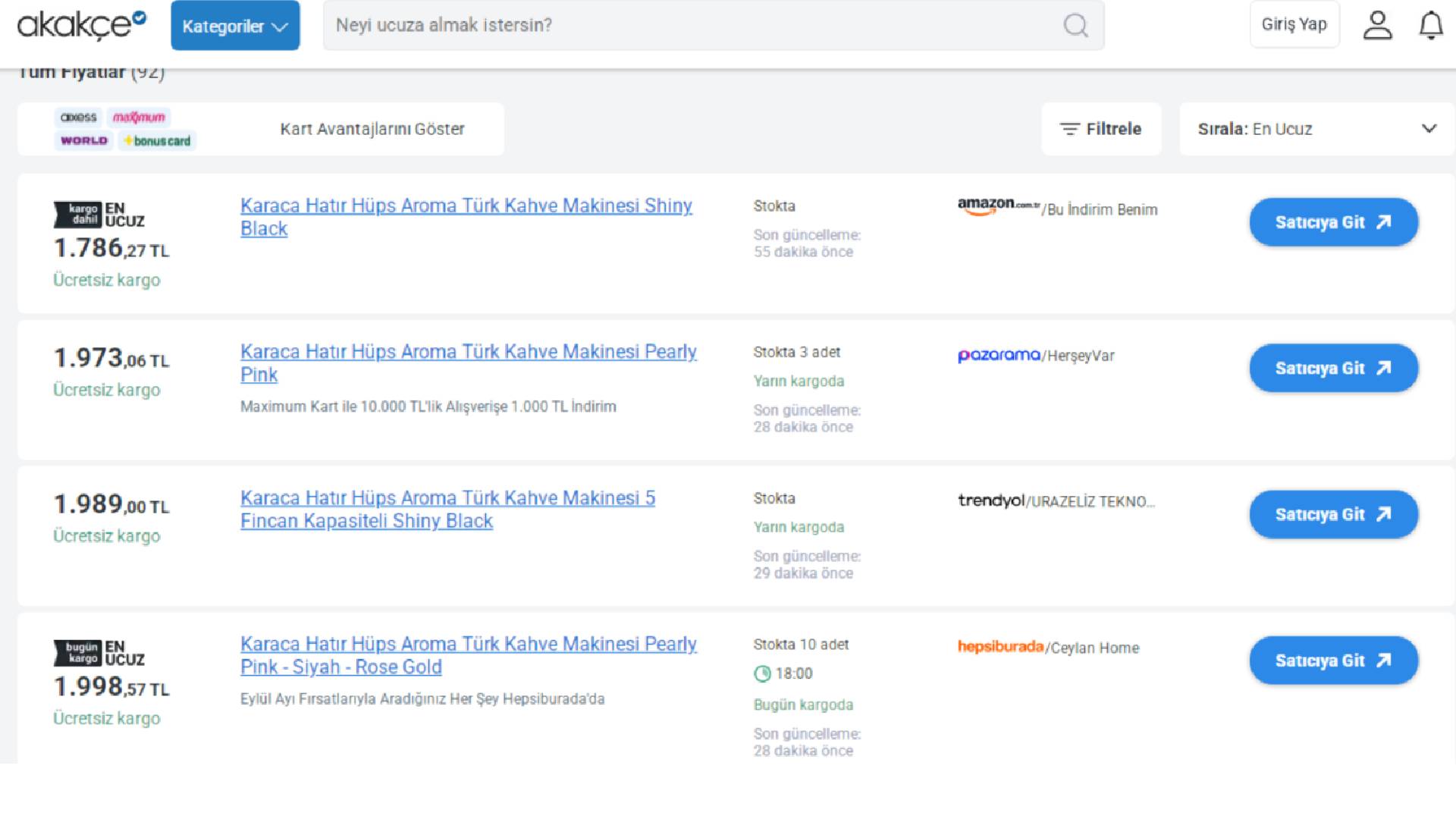This screenshot has width=1456, height=819.
Task: Click the 'Eylül Ayı Fırsatlarıyla' Hepsiburada note
Action: (422, 699)
